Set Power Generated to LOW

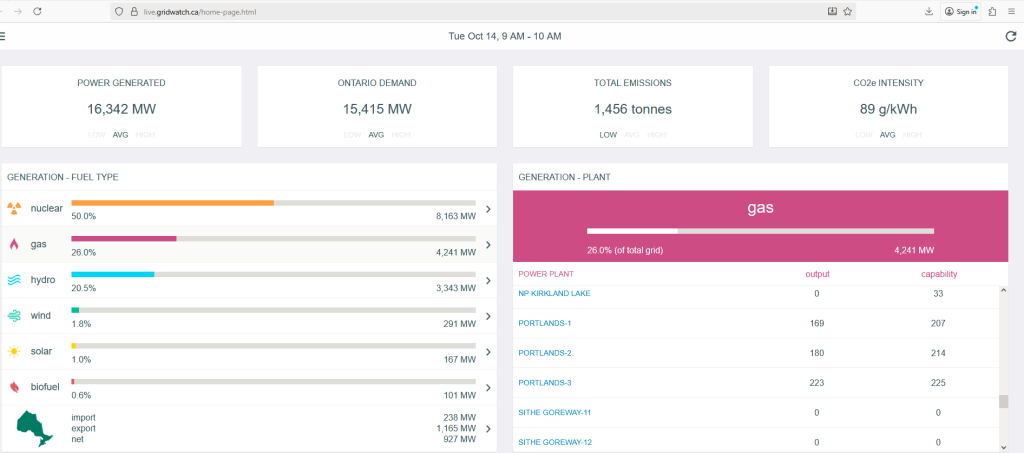97,135
